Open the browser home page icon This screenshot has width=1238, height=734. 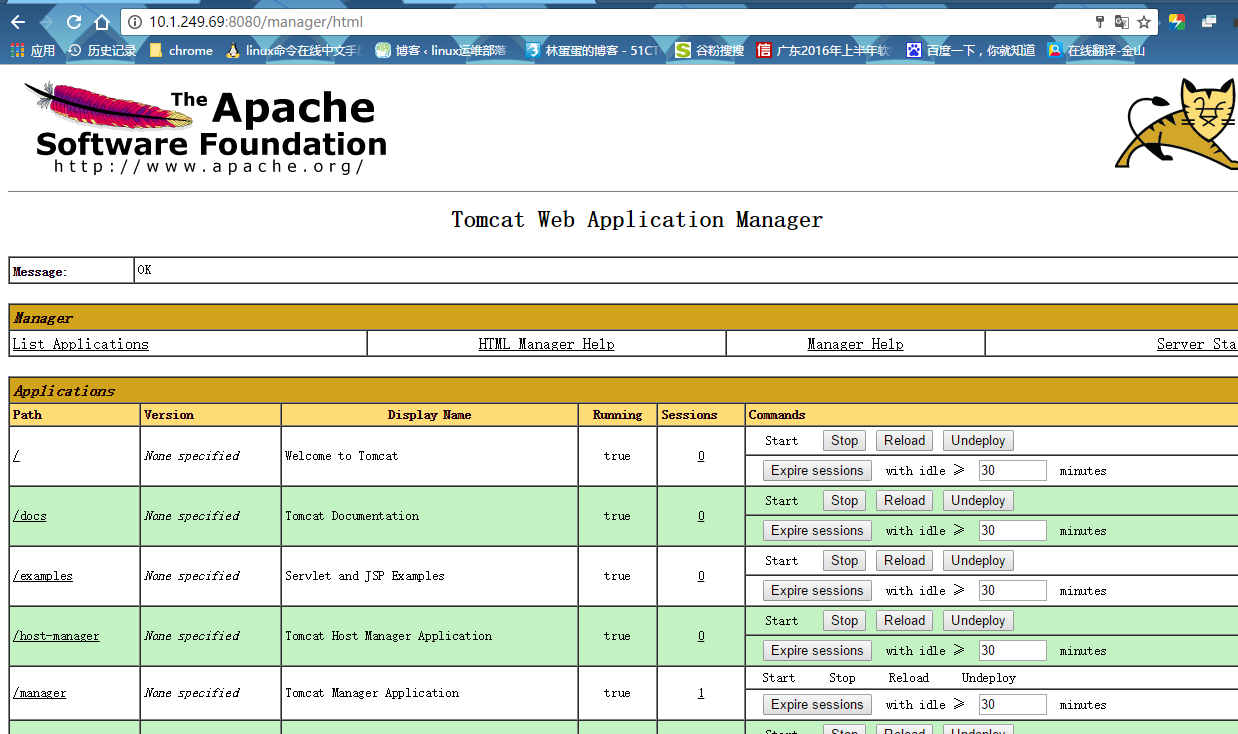click(x=101, y=22)
